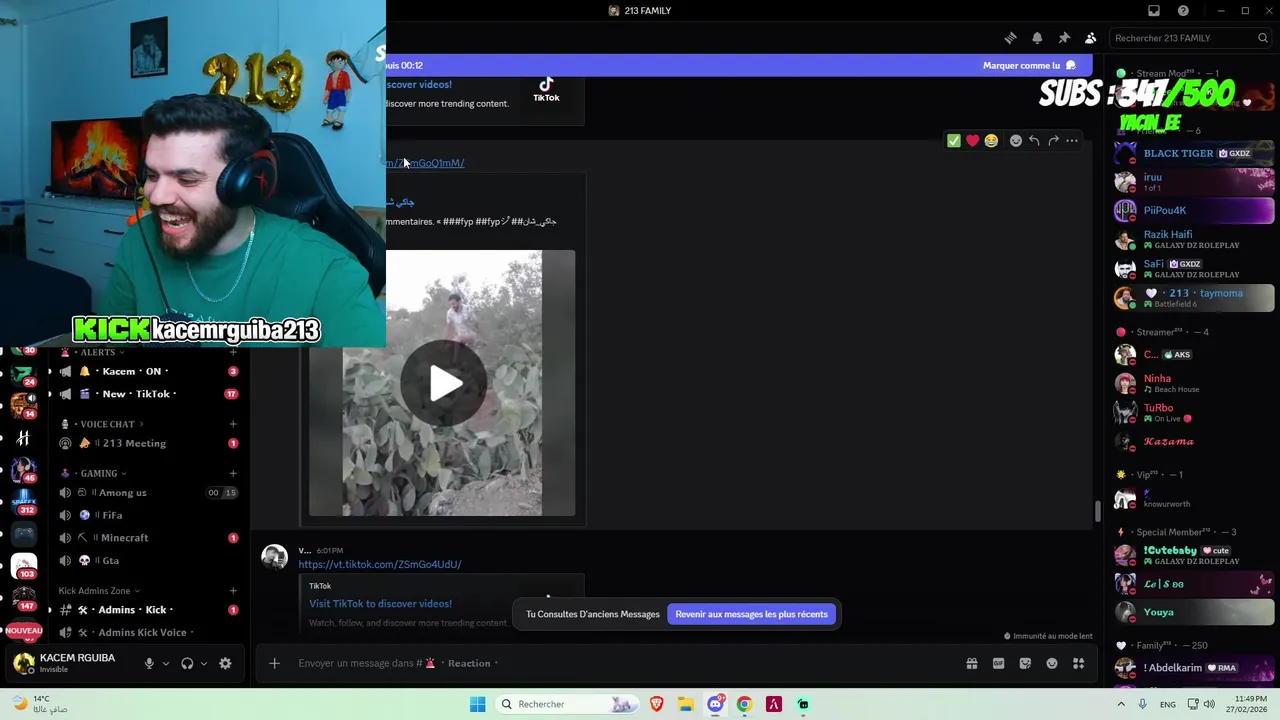
Task: Join the Minecraft voice channel
Action: pos(148,538)
